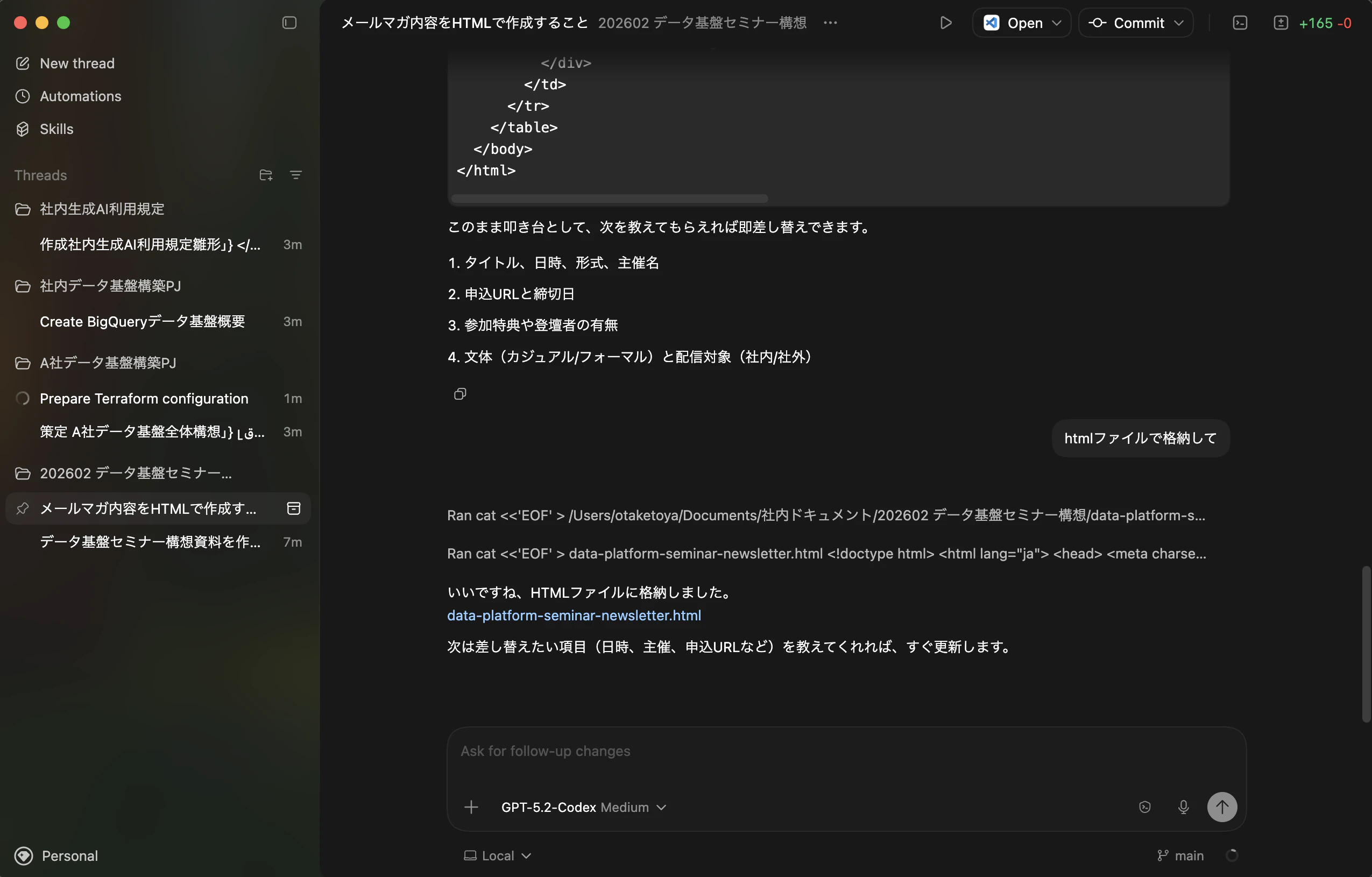Open Prepare Terraform configuration thread
This screenshot has width=1372, height=877.
coord(158,398)
